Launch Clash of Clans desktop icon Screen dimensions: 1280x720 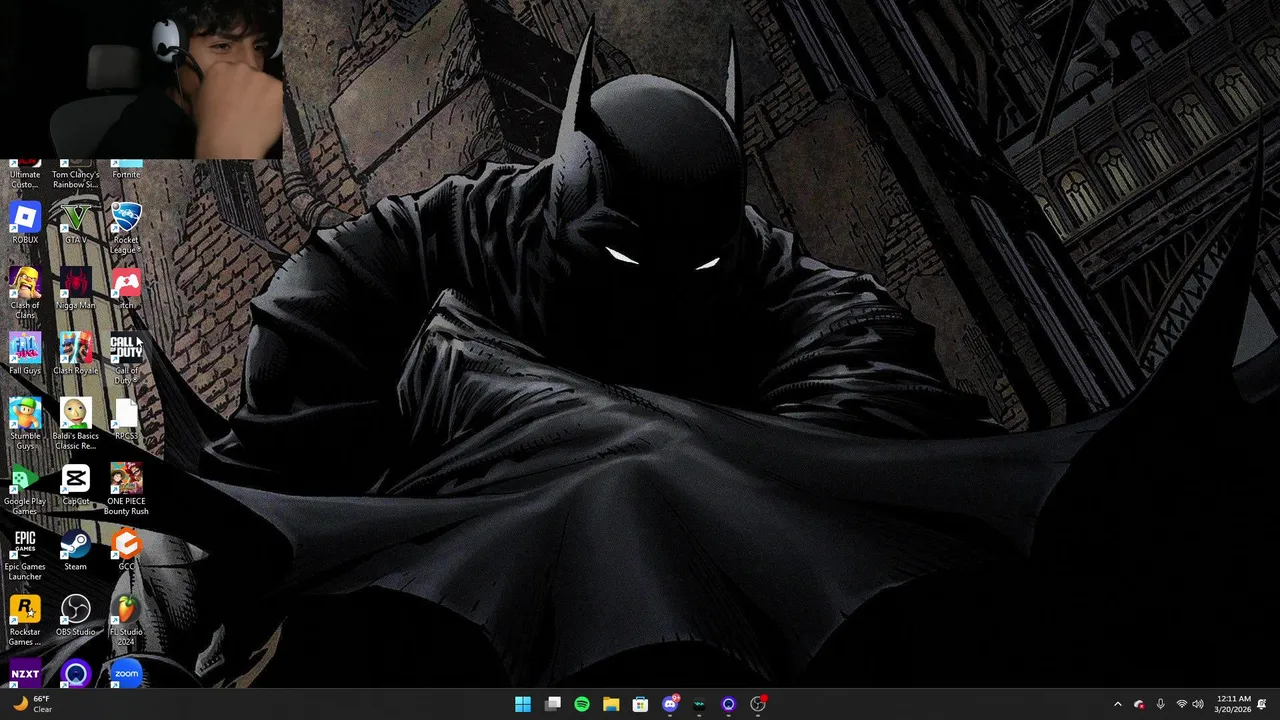[x=25, y=293]
